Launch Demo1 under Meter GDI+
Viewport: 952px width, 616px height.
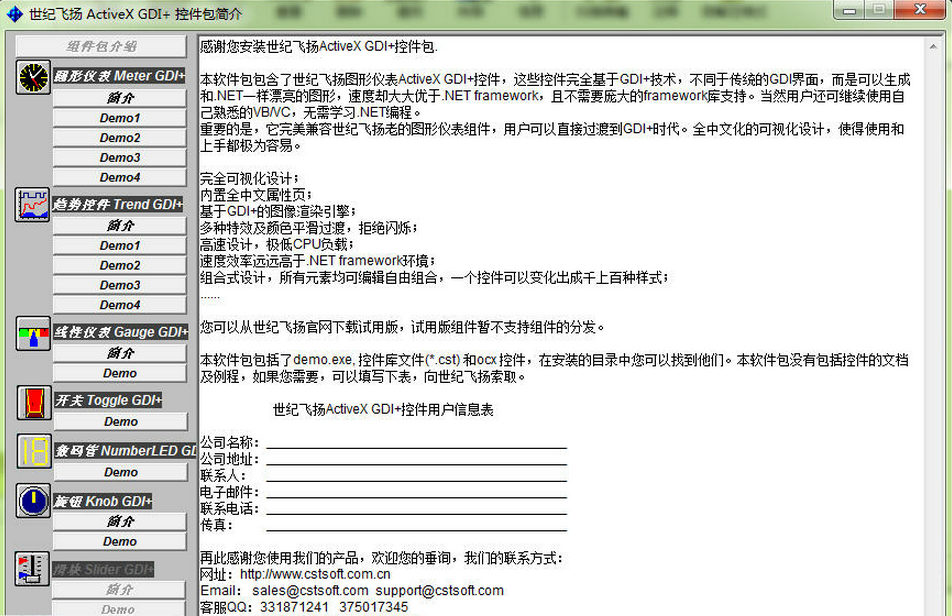[120, 118]
